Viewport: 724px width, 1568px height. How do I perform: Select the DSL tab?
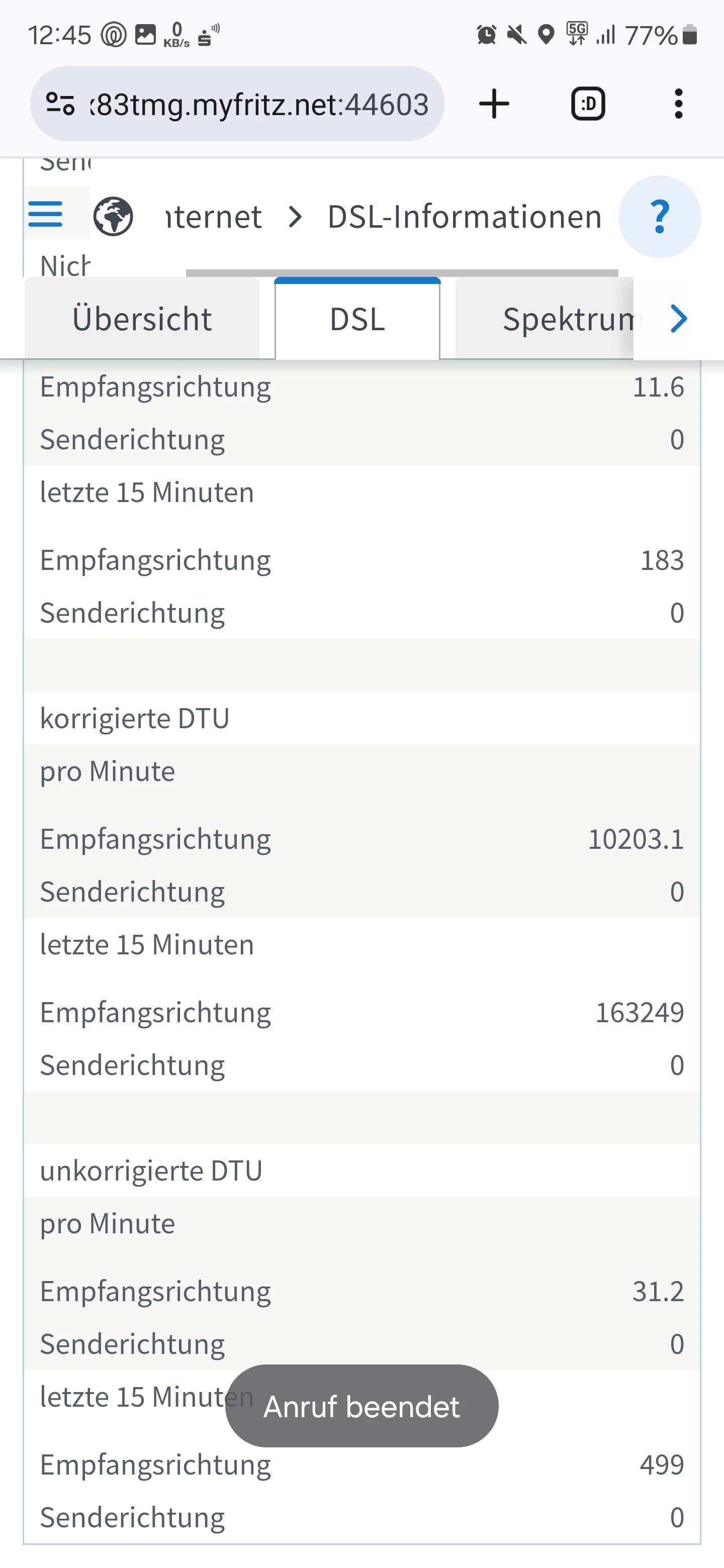tap(357, 319)
